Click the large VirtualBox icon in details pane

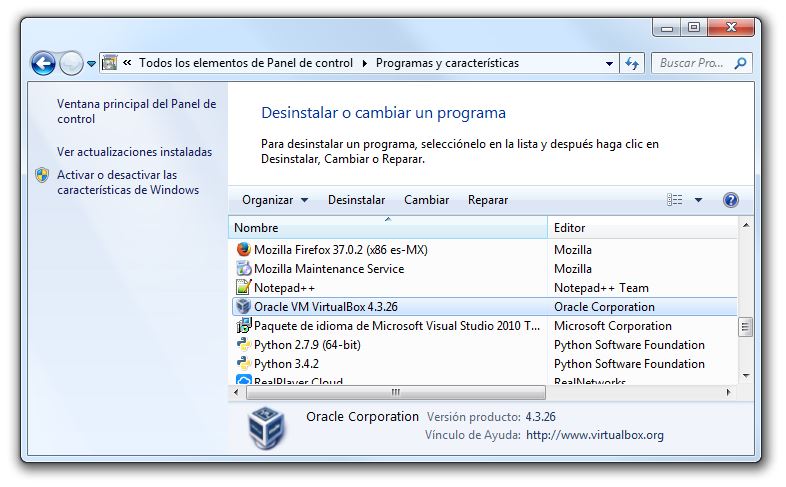(267, 427)
